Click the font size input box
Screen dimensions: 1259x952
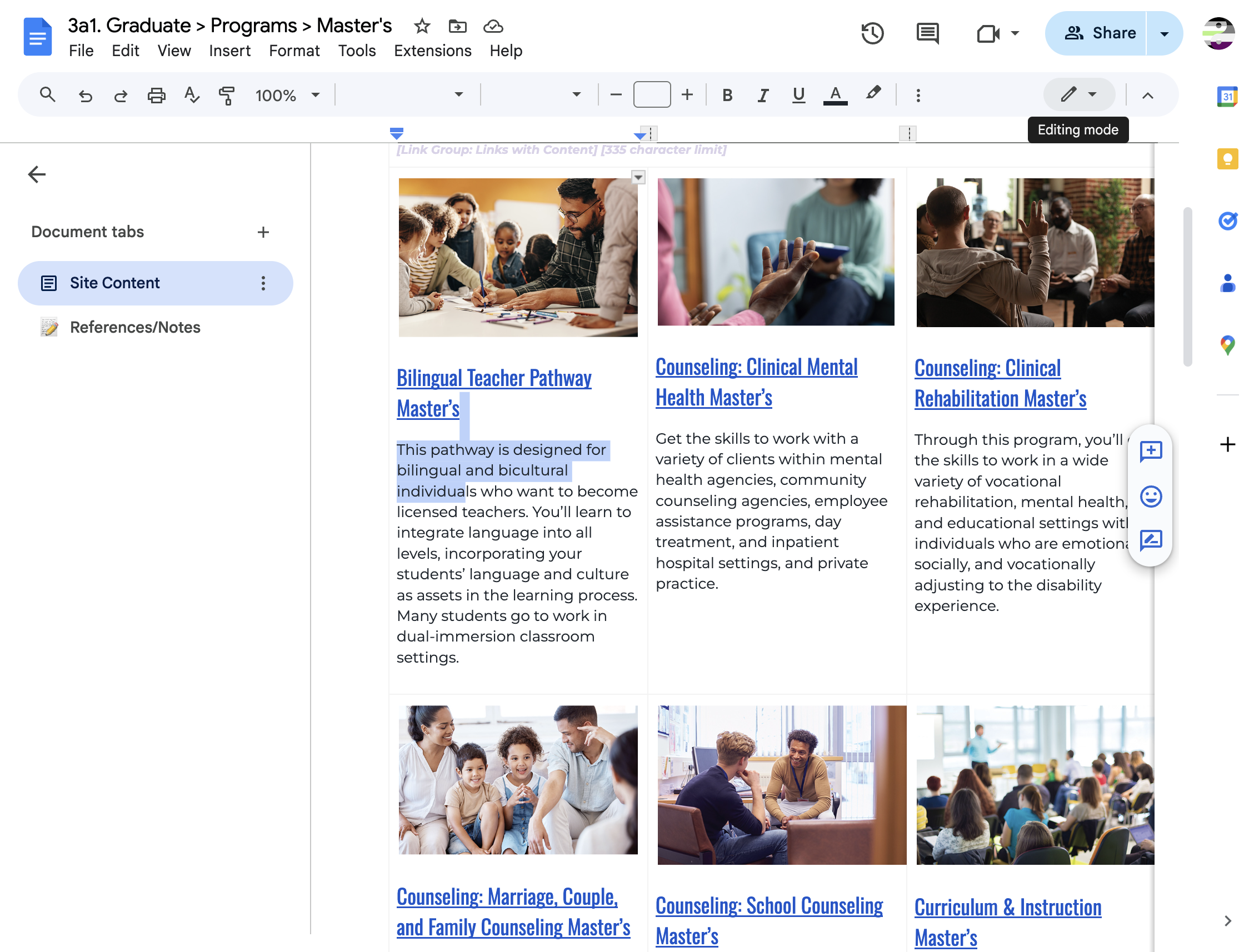pyautogui.click(x=652, y=94)
